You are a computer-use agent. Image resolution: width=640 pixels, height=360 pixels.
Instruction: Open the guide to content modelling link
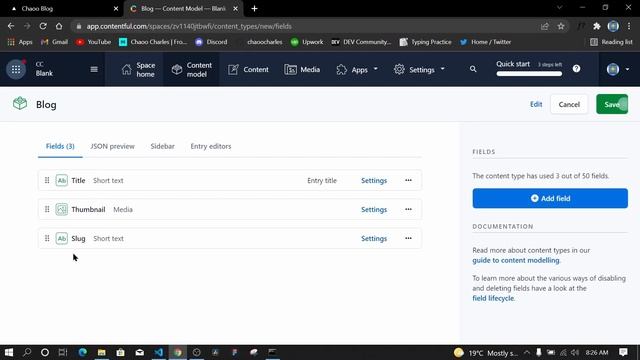click(x=516, y=260)
